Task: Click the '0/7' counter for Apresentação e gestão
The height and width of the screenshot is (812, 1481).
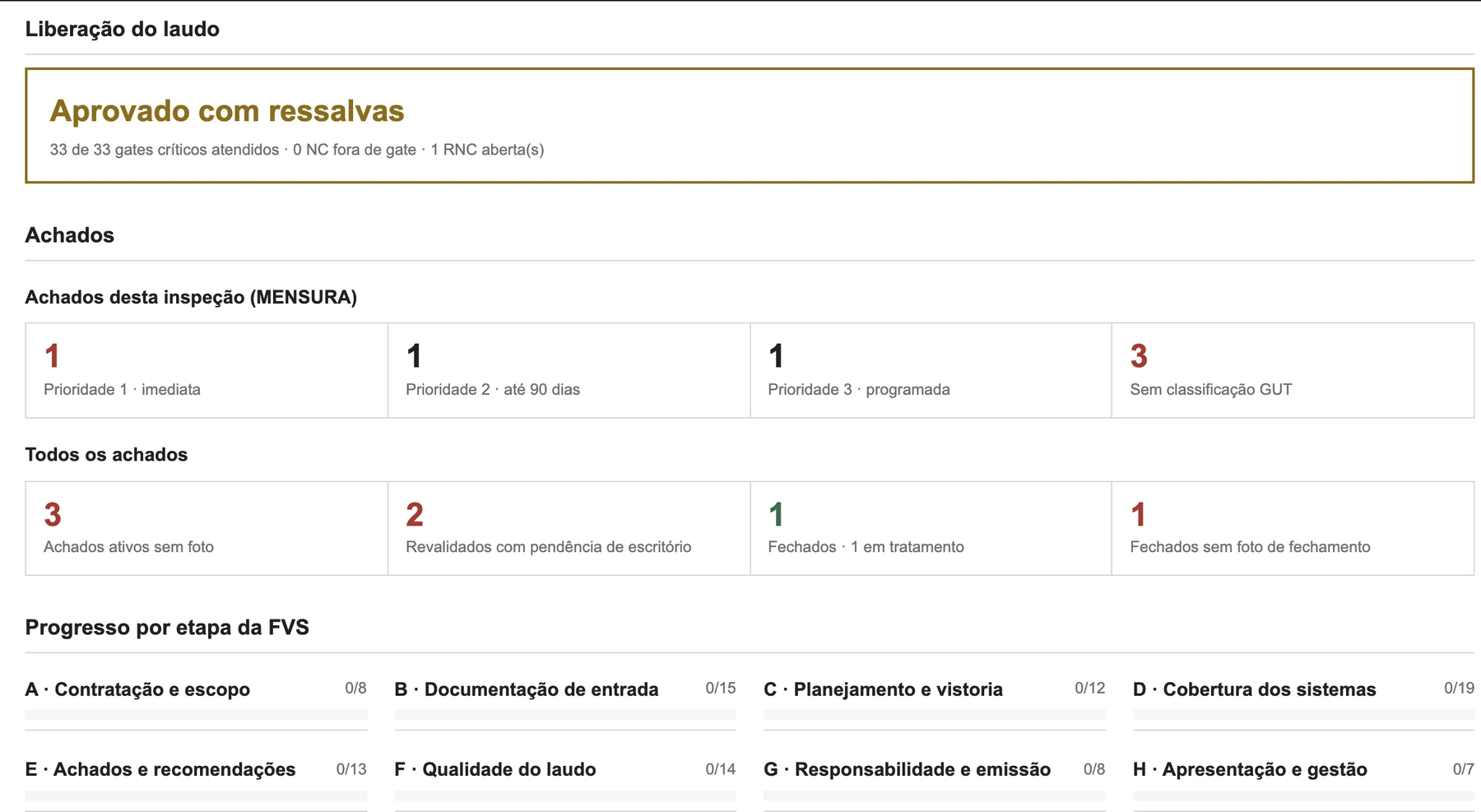Action: pos(1463,769)
